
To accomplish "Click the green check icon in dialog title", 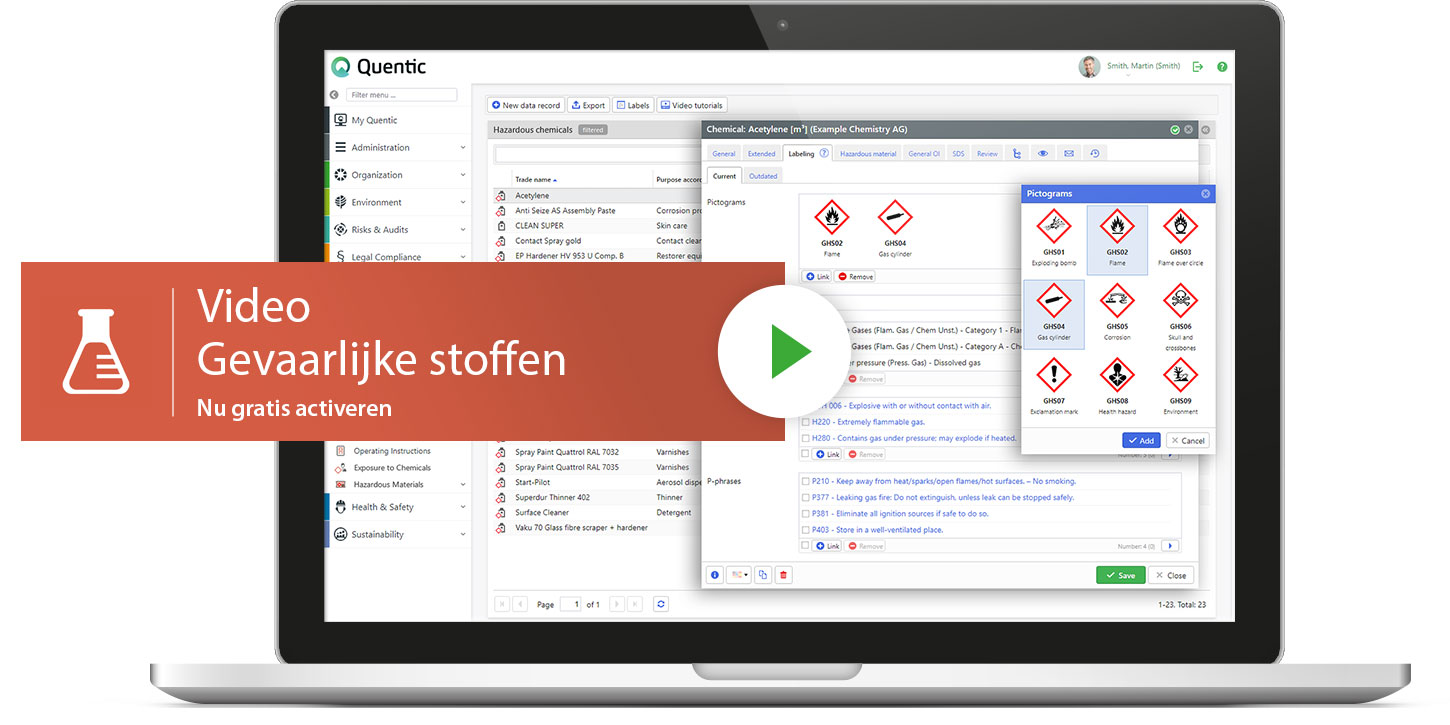I will coord(1175,129).
